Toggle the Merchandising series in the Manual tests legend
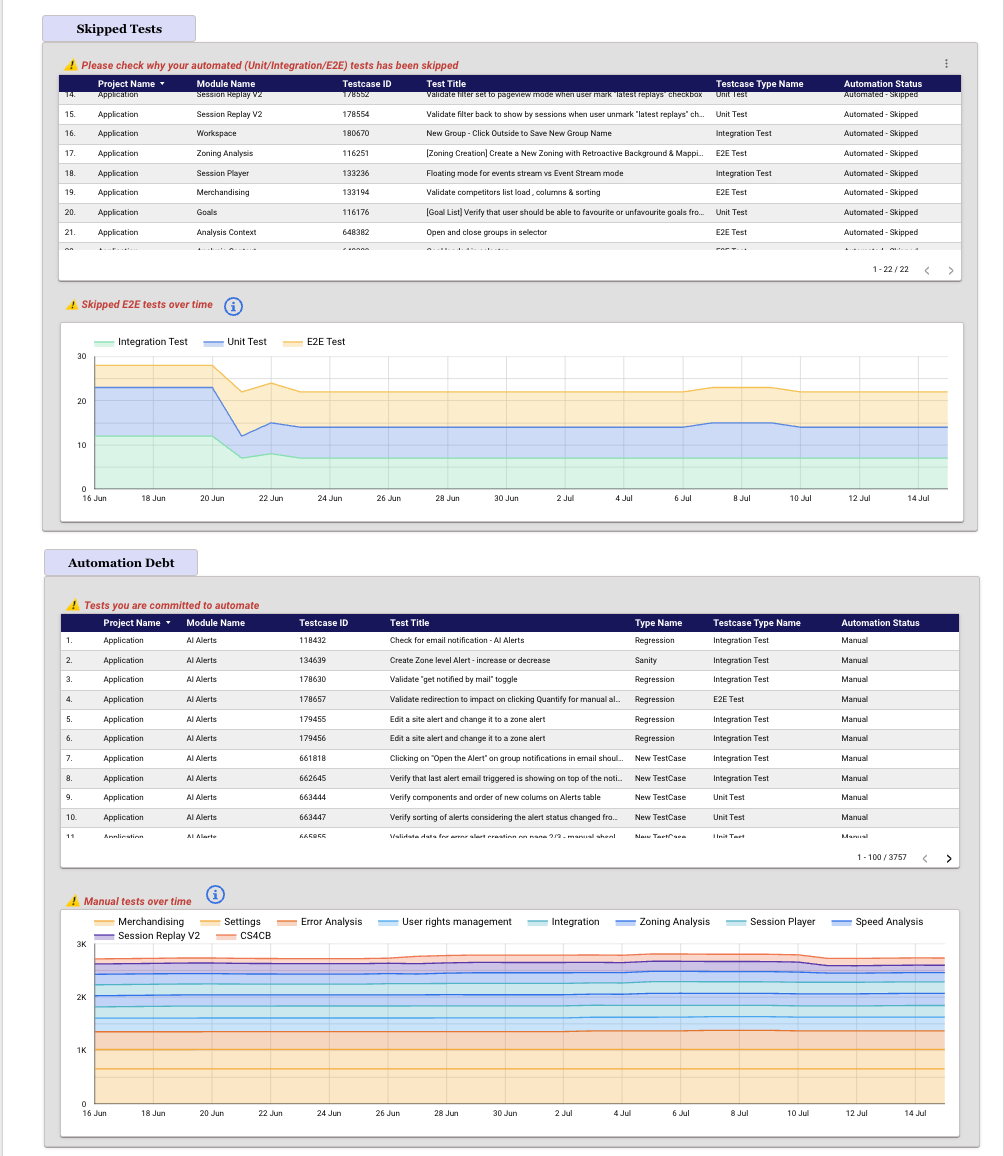 141,921
